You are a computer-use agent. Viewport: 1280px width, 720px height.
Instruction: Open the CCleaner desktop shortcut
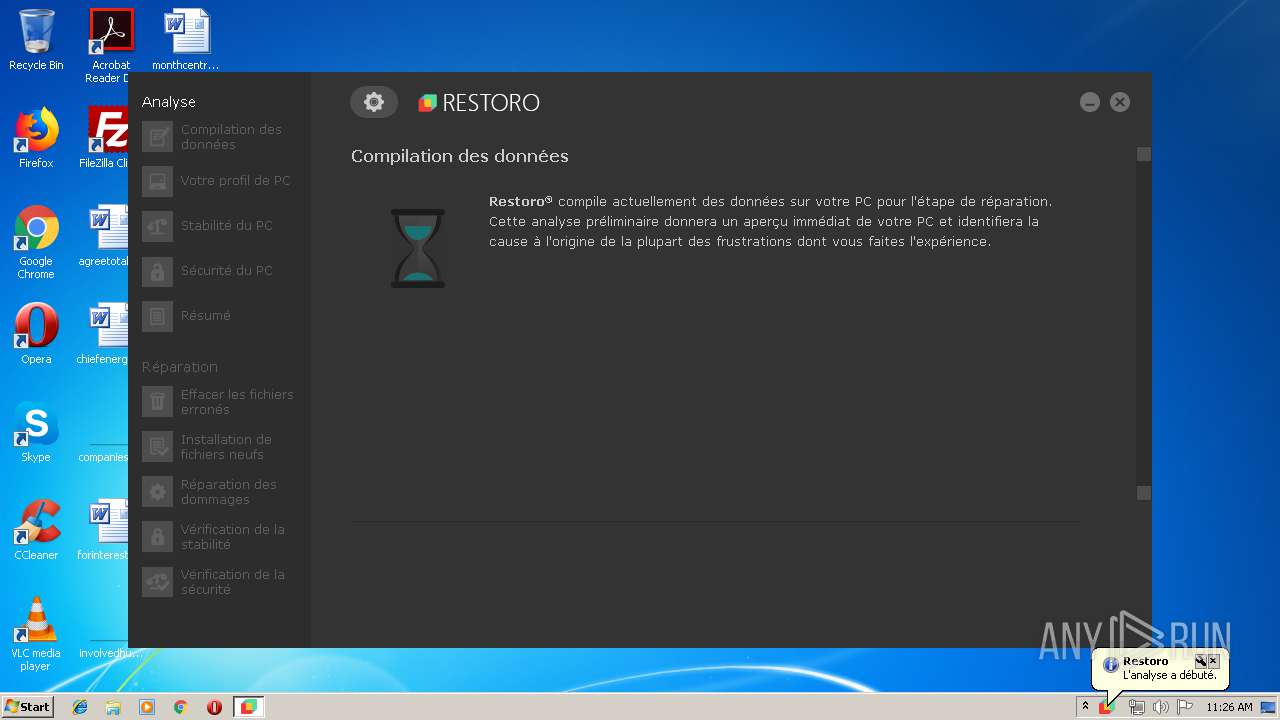[x=36, y=530]
